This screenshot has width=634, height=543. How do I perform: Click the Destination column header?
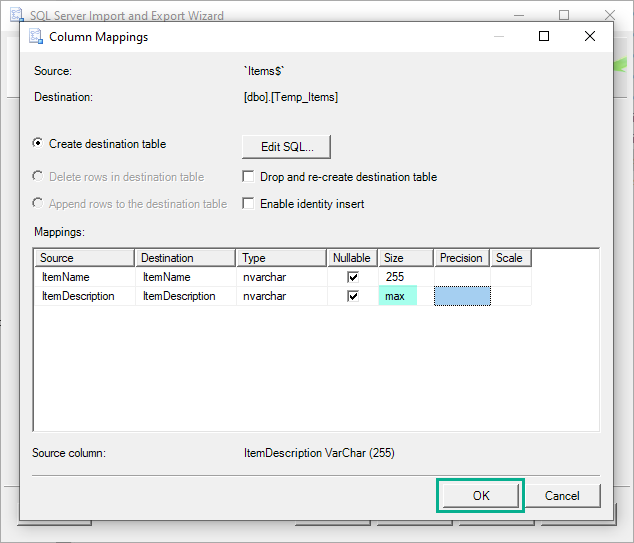coord(184,258)
